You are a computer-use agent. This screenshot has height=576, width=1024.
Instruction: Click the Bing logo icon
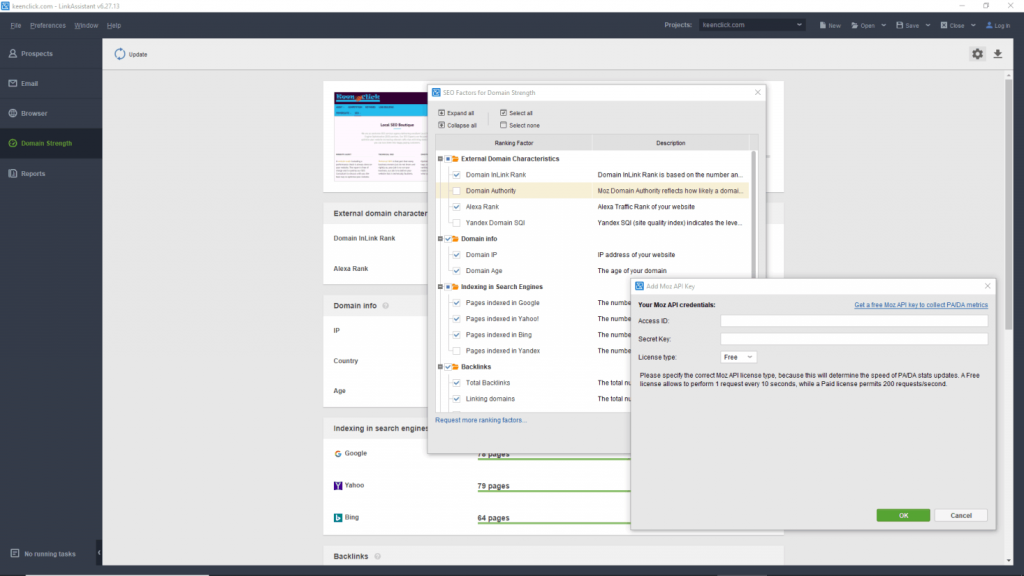tap(338, 518)
